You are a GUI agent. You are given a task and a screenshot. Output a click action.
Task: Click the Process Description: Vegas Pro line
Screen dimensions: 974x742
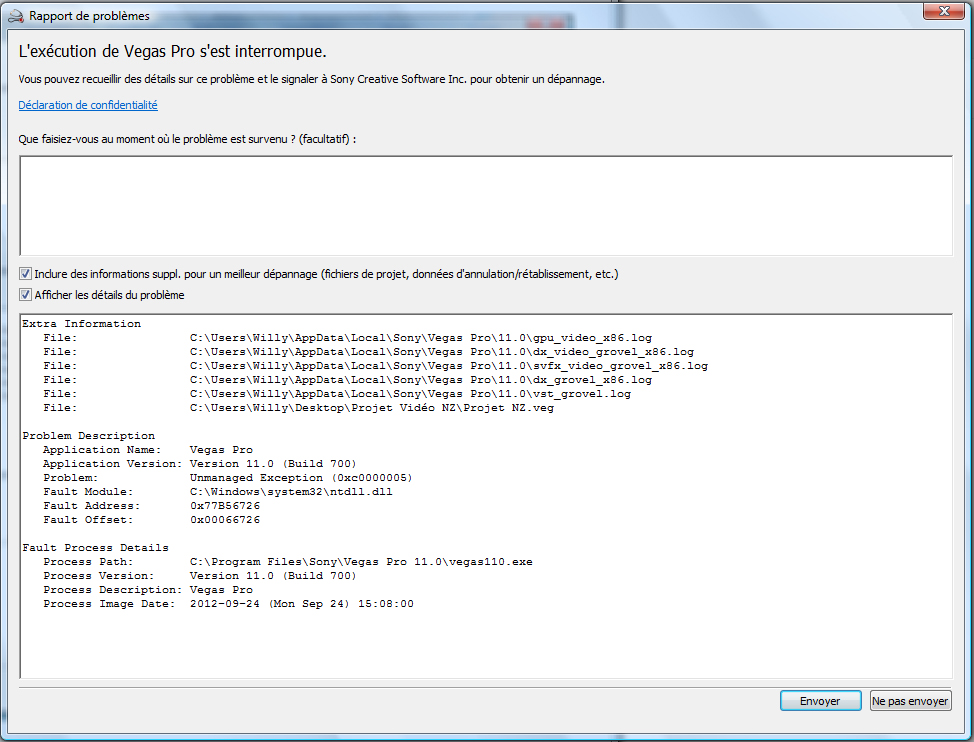pos(148,590)
